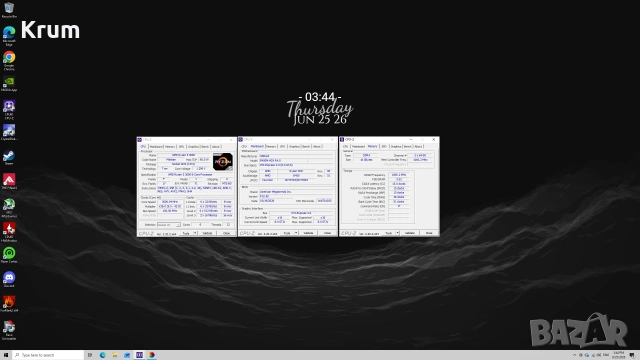
Task: Select CPU tab in CPU-Z Mainboard window
Action: (x=244, y=147)
